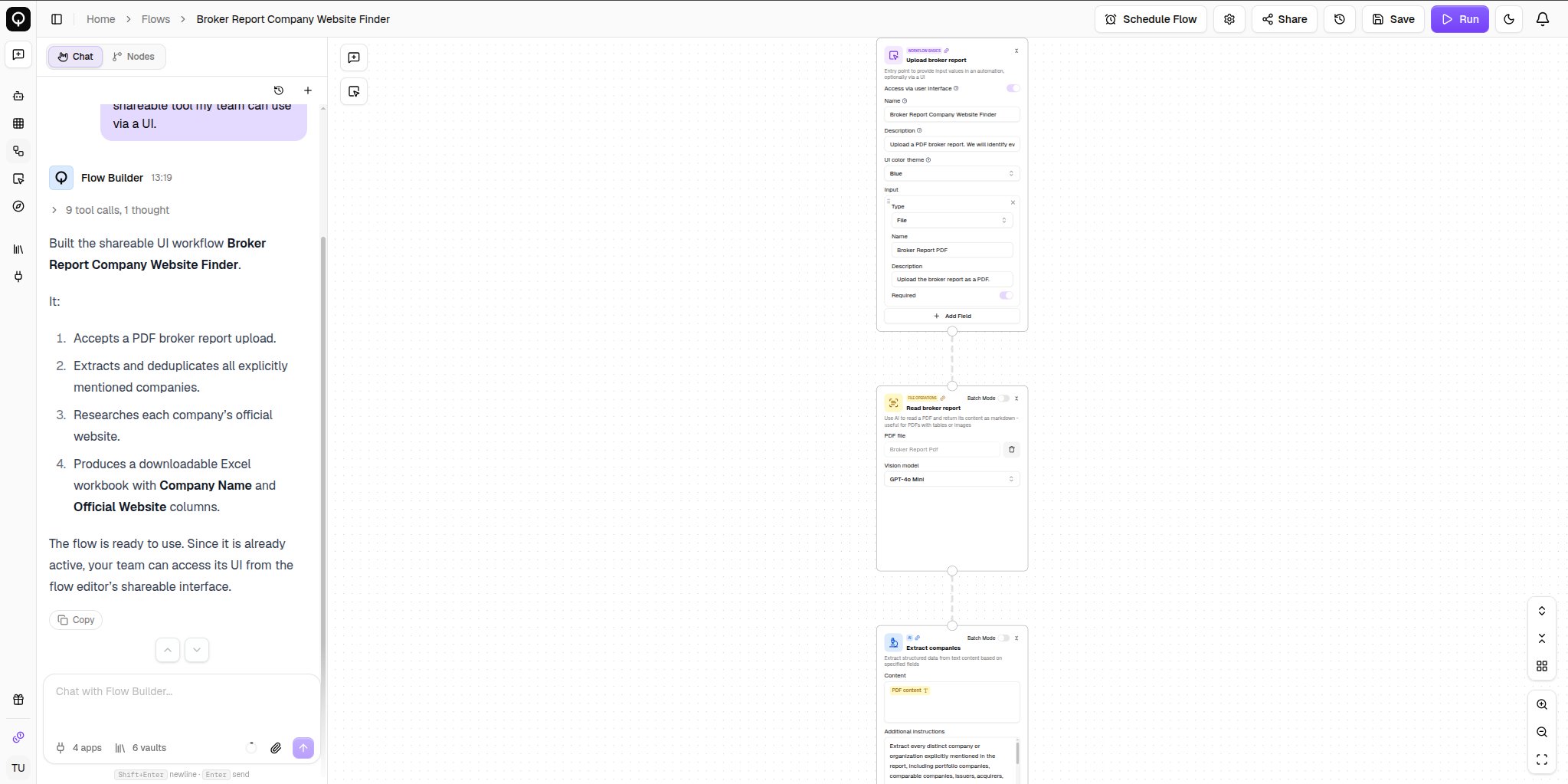Image resolution: width=1568 pixels, height=784 pixels.
Task: Fit flow to screen icon
Action: coord(1542,759)
